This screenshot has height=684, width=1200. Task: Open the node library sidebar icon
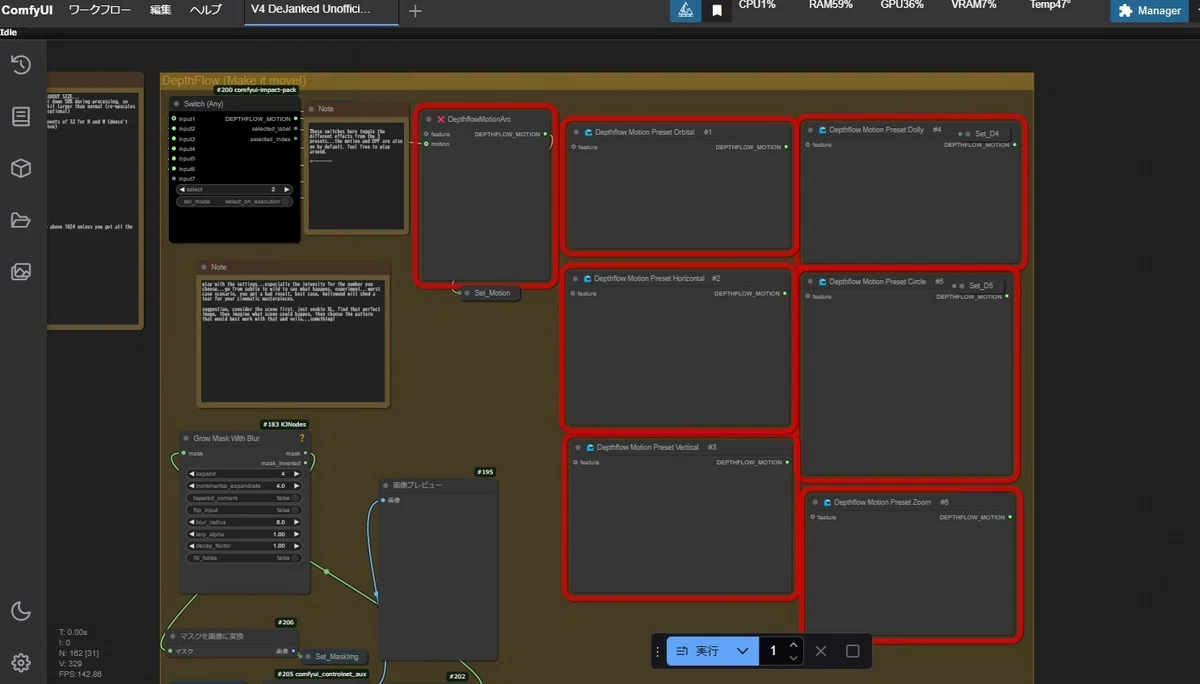pos(20,117)
